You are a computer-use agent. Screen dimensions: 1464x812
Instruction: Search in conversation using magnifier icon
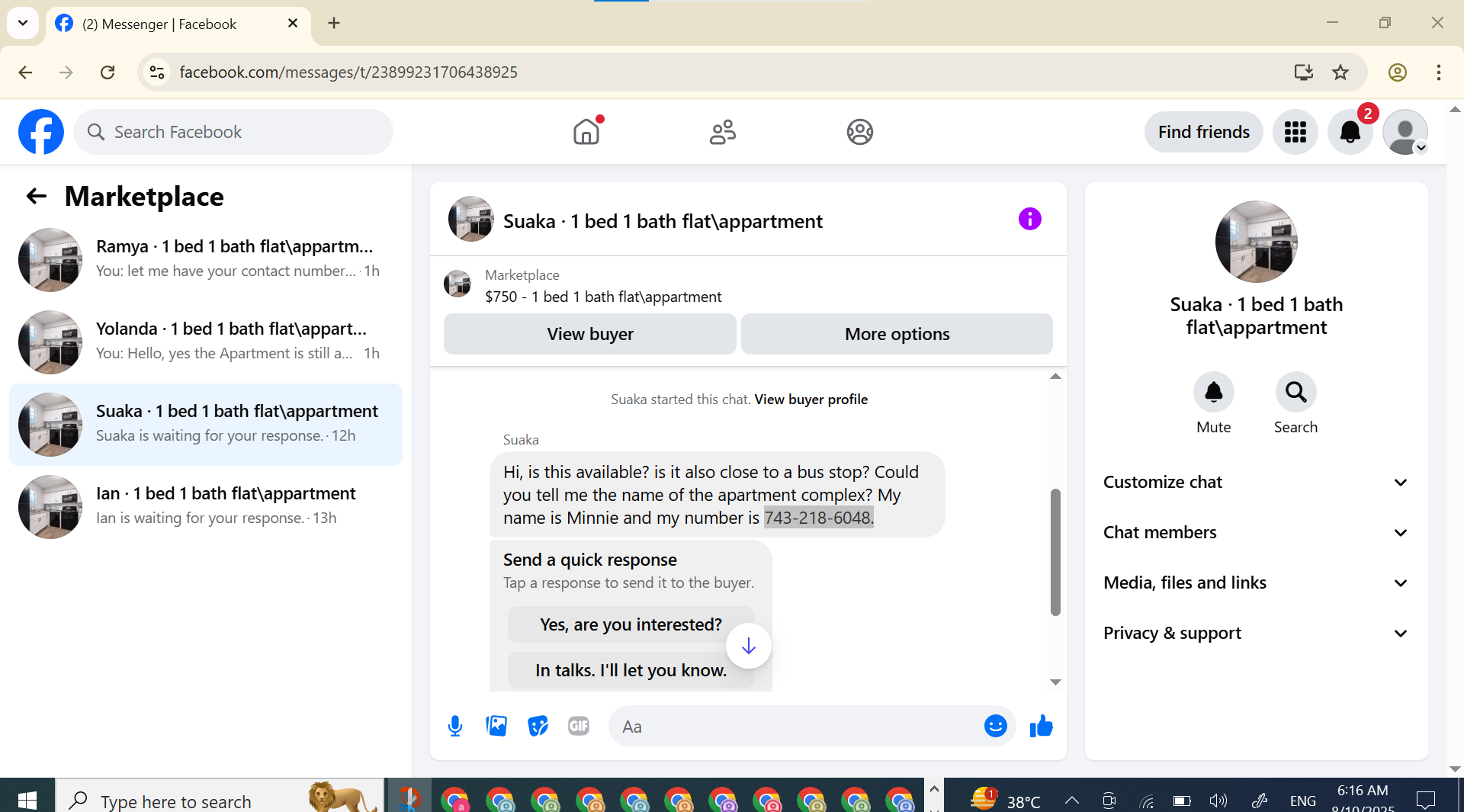point(1295,392)
